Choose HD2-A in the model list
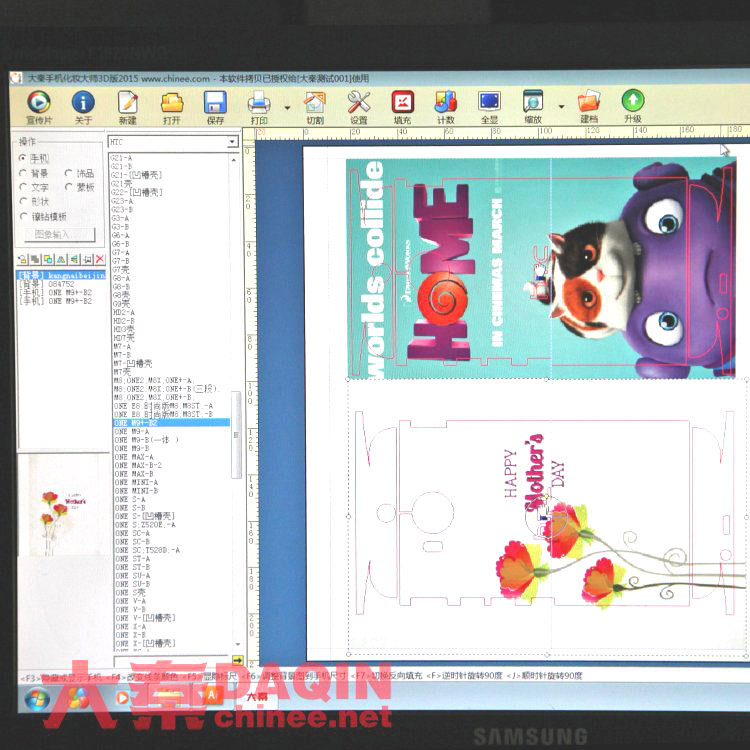 click(124, 312)
